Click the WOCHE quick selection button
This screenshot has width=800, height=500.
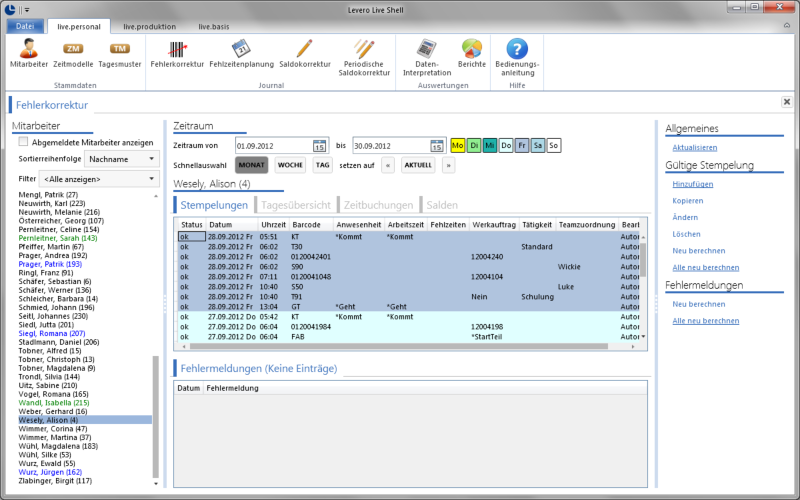290,165
